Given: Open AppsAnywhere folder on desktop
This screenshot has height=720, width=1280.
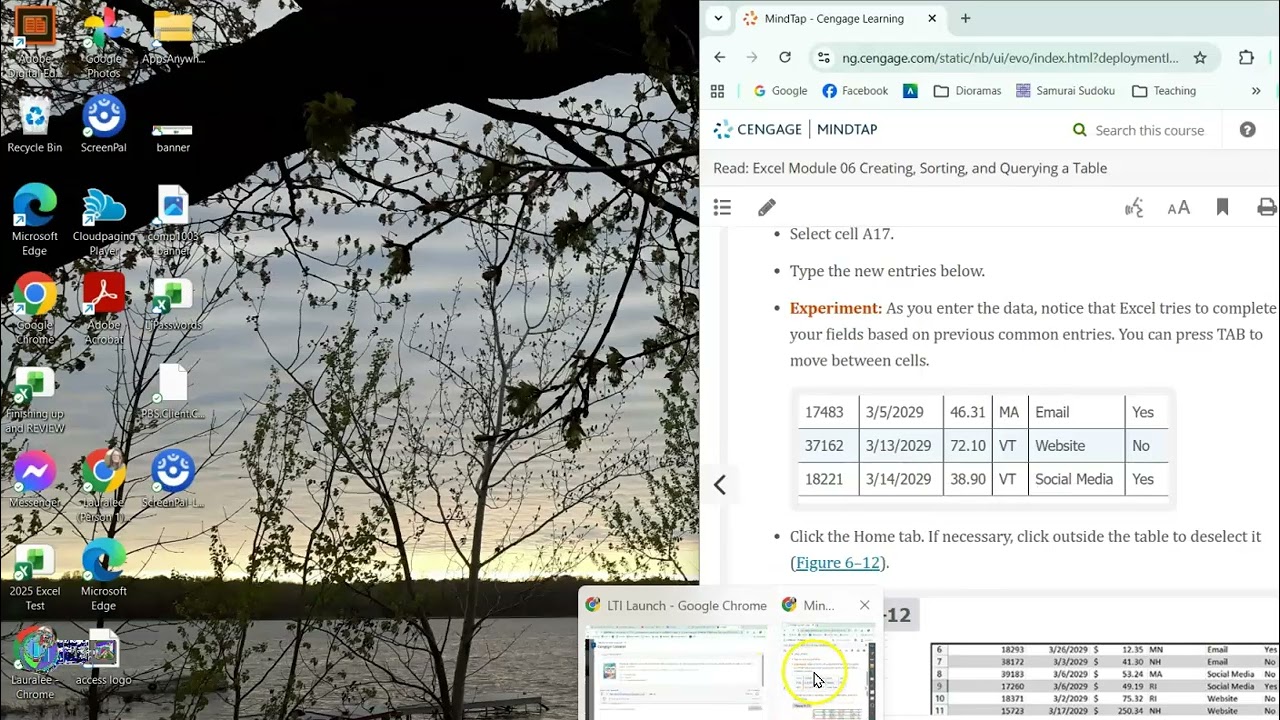Looking at the screenshot, I should tap(173, 36).
